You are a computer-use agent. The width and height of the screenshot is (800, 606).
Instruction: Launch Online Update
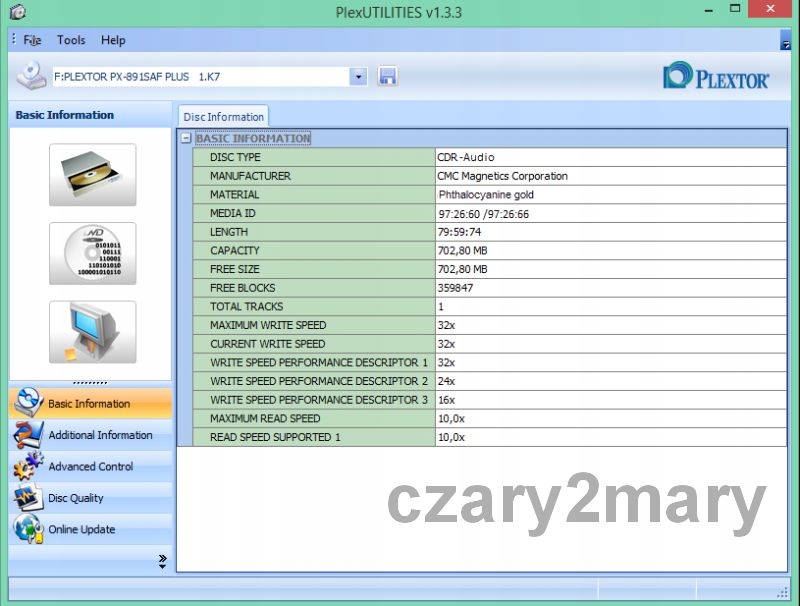click(x=81, y=530)
